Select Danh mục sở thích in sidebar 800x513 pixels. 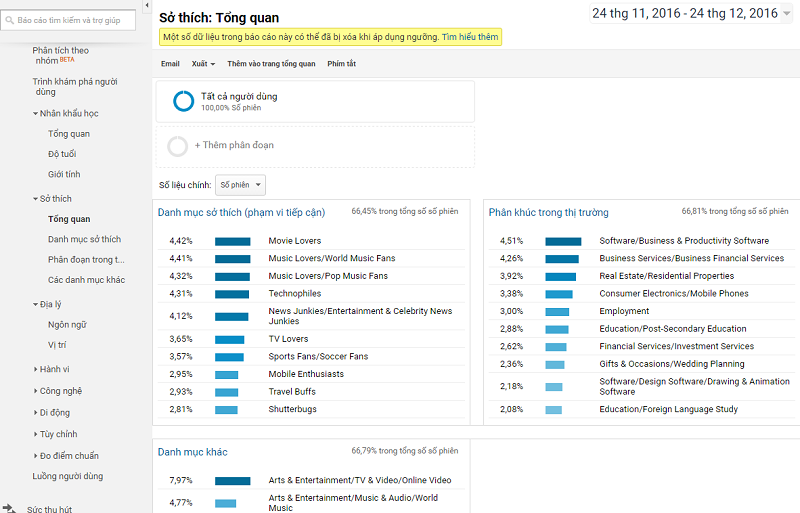pos(84,239)
